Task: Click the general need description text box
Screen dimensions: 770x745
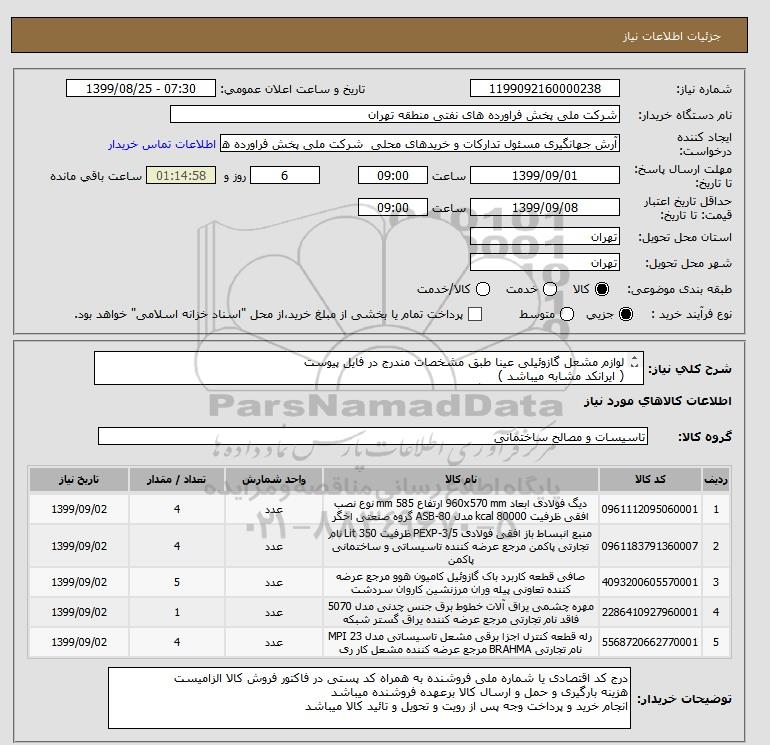Action: pos(369,368)
